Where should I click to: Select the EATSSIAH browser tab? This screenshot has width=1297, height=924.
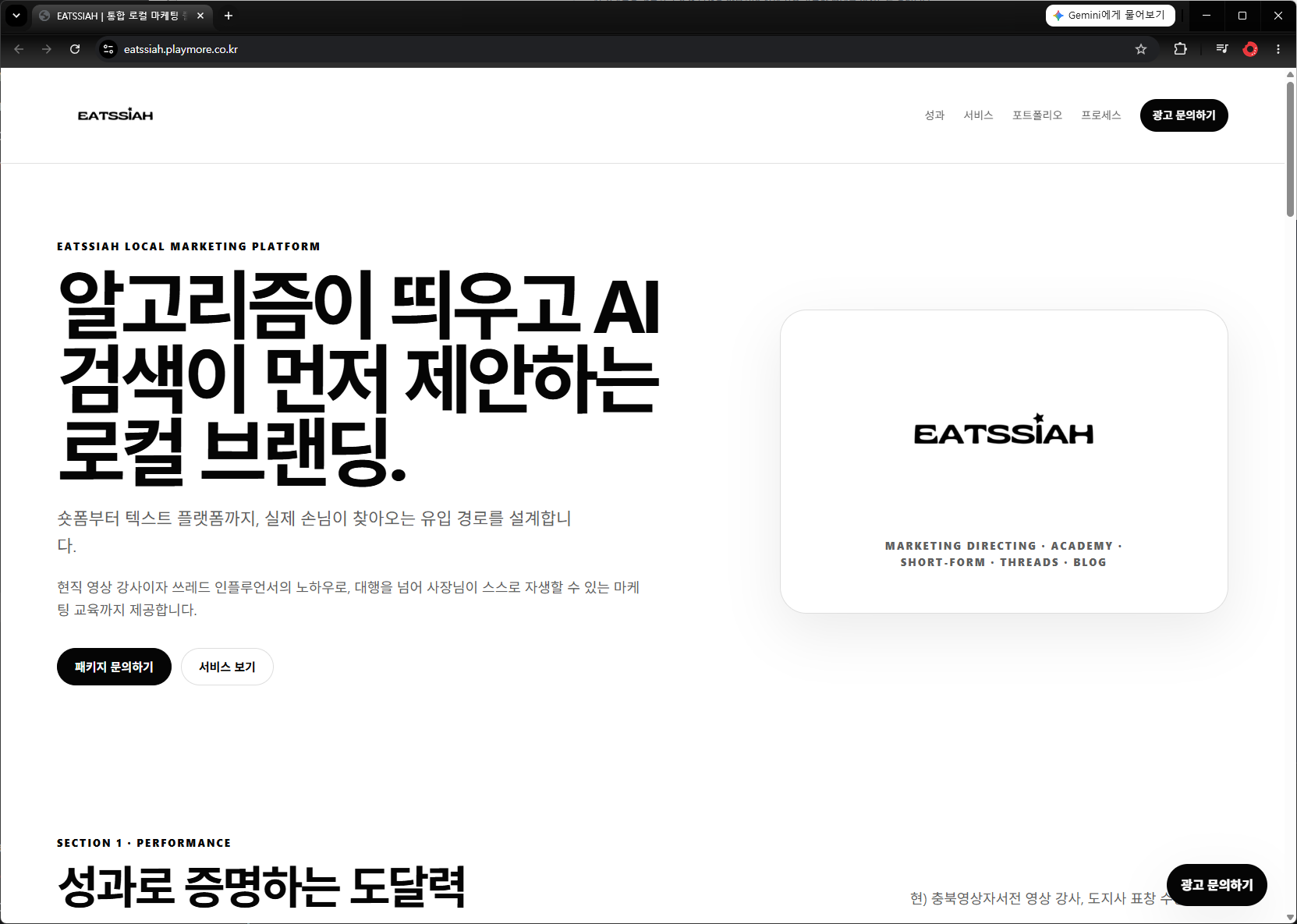point(122,16)
